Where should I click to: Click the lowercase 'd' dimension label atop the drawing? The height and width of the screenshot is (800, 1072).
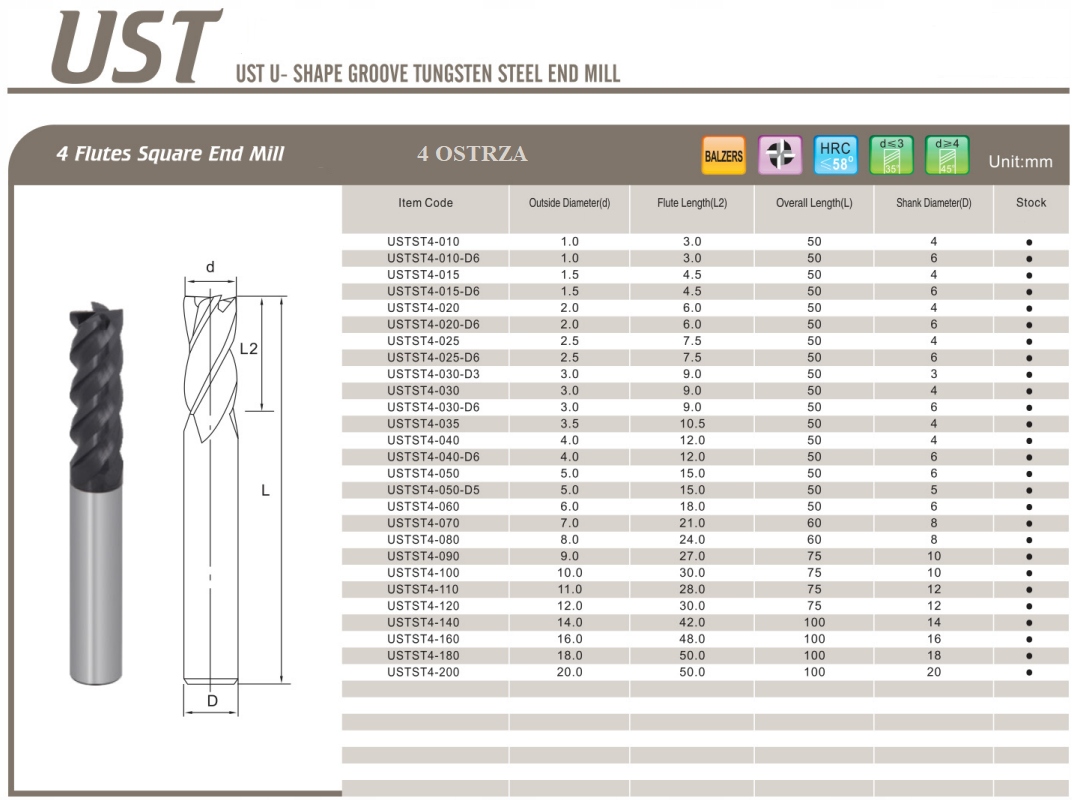[x=211, y=267]
